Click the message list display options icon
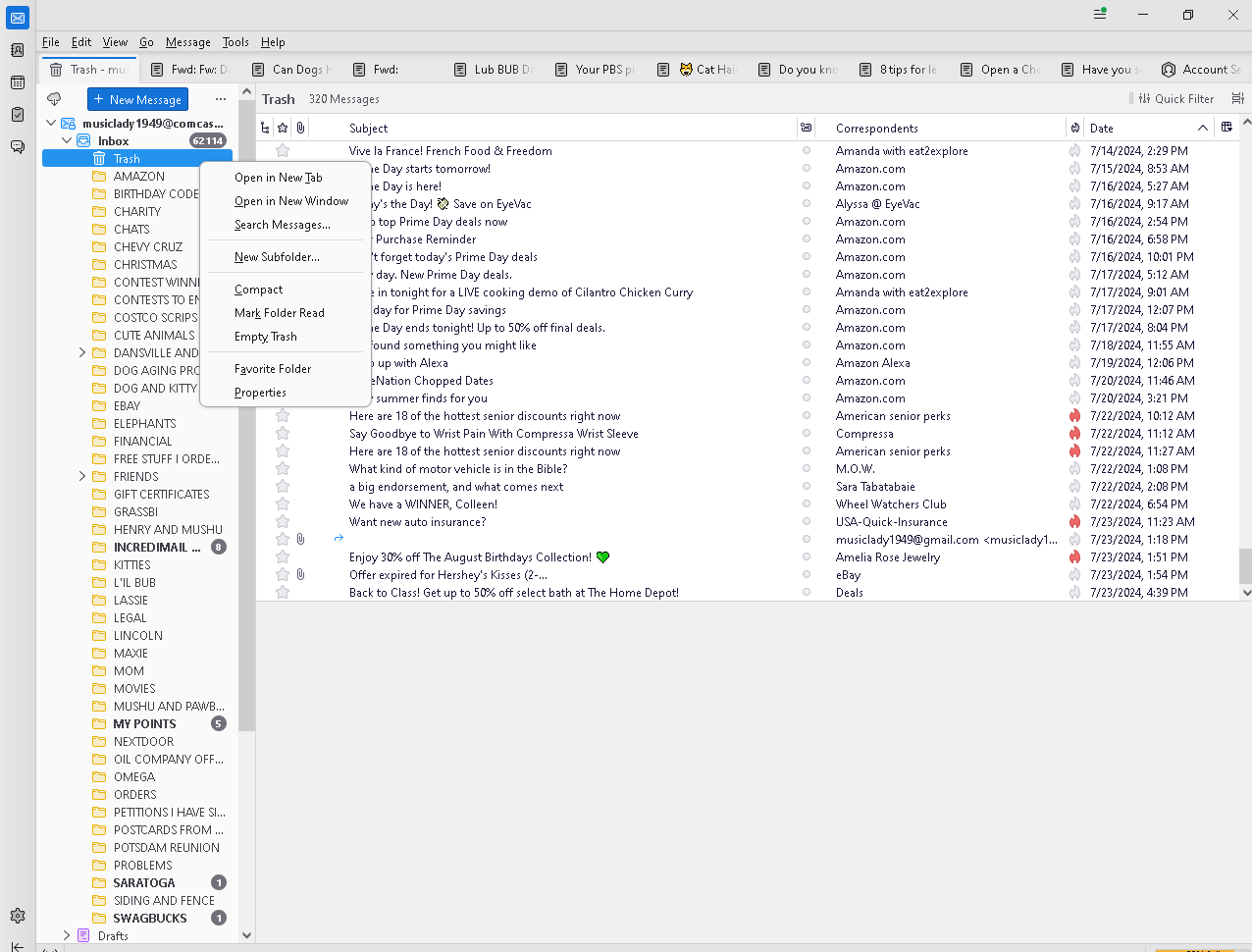1252x952 pixels. pos(1237,99)
